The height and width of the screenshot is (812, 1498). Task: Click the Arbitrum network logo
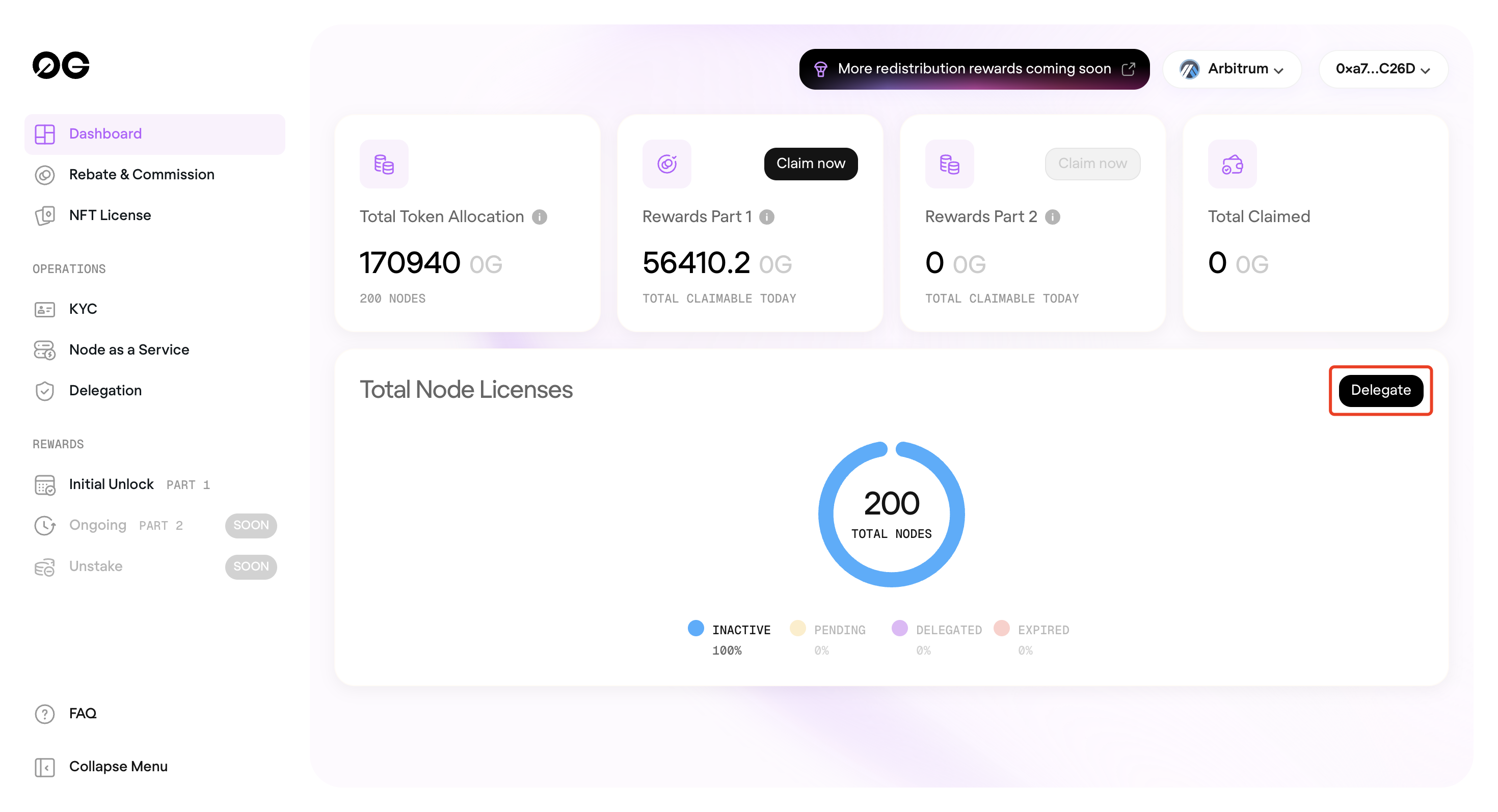(x=1189, y=69)
